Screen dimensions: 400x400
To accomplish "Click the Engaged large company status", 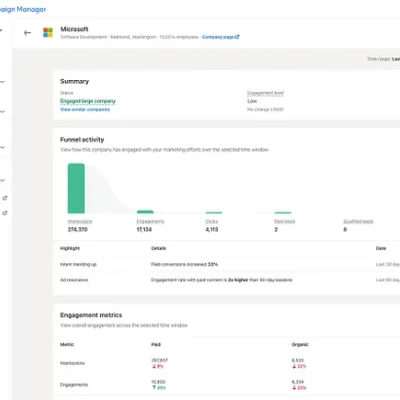I will click(x=88, y=101).
